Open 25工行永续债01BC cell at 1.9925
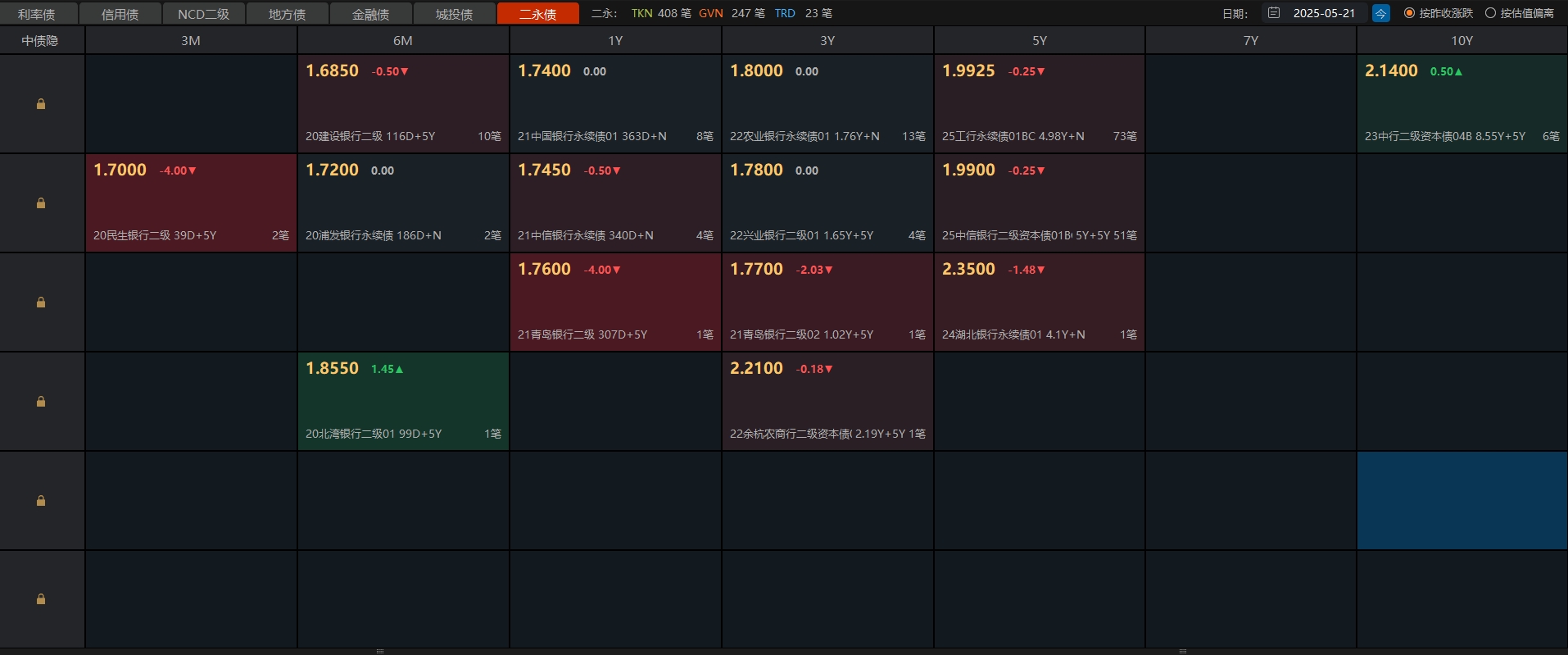 (1040, 104)
